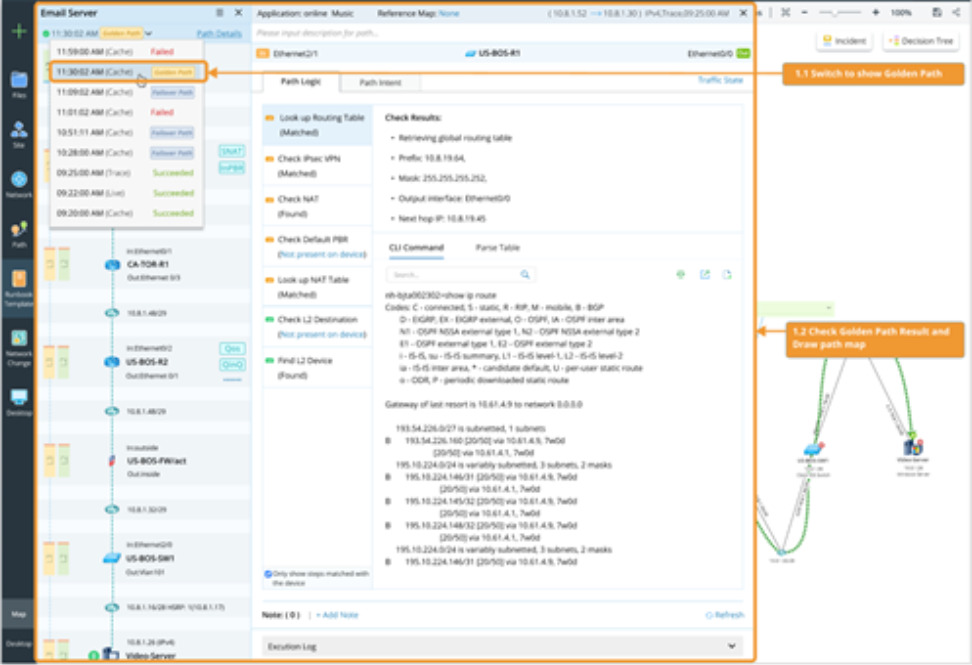This screenshot has width=972, height=665.
Task: Open Desktop icon in the sidebar
Action: [19, 402]
